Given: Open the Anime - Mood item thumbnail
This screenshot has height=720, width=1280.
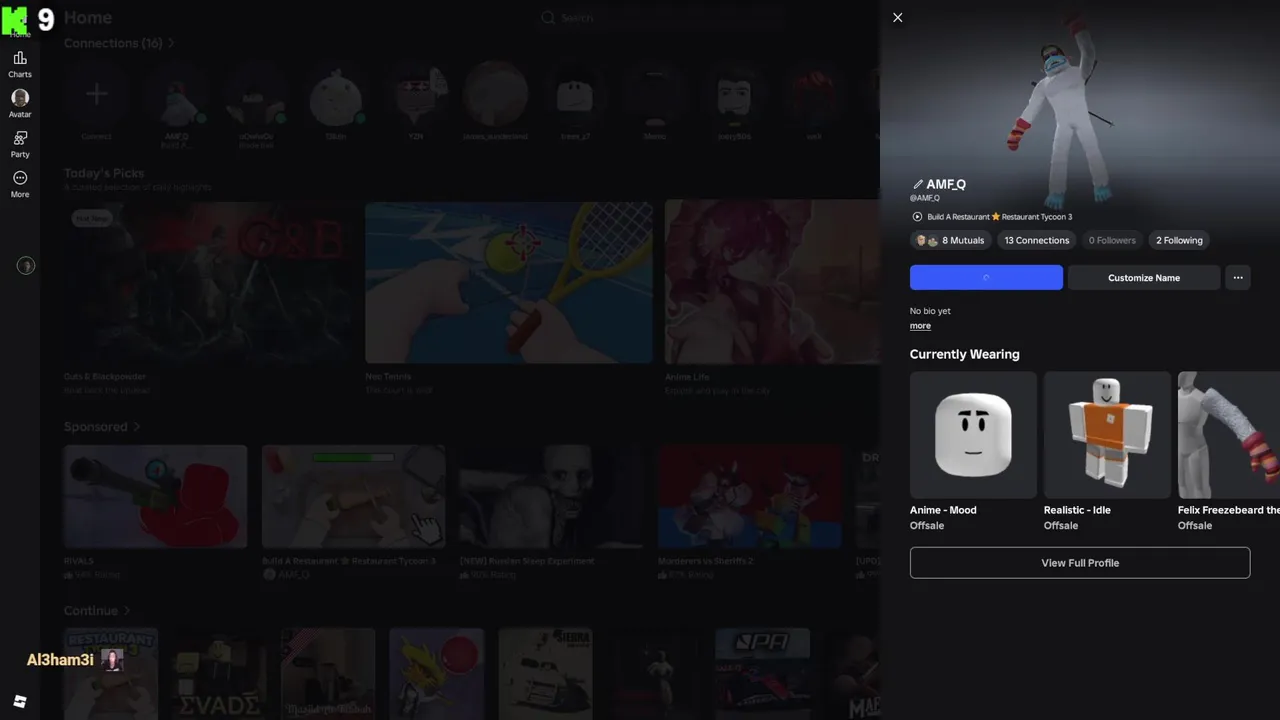Looking at the screenshot, I should [973, 435].
